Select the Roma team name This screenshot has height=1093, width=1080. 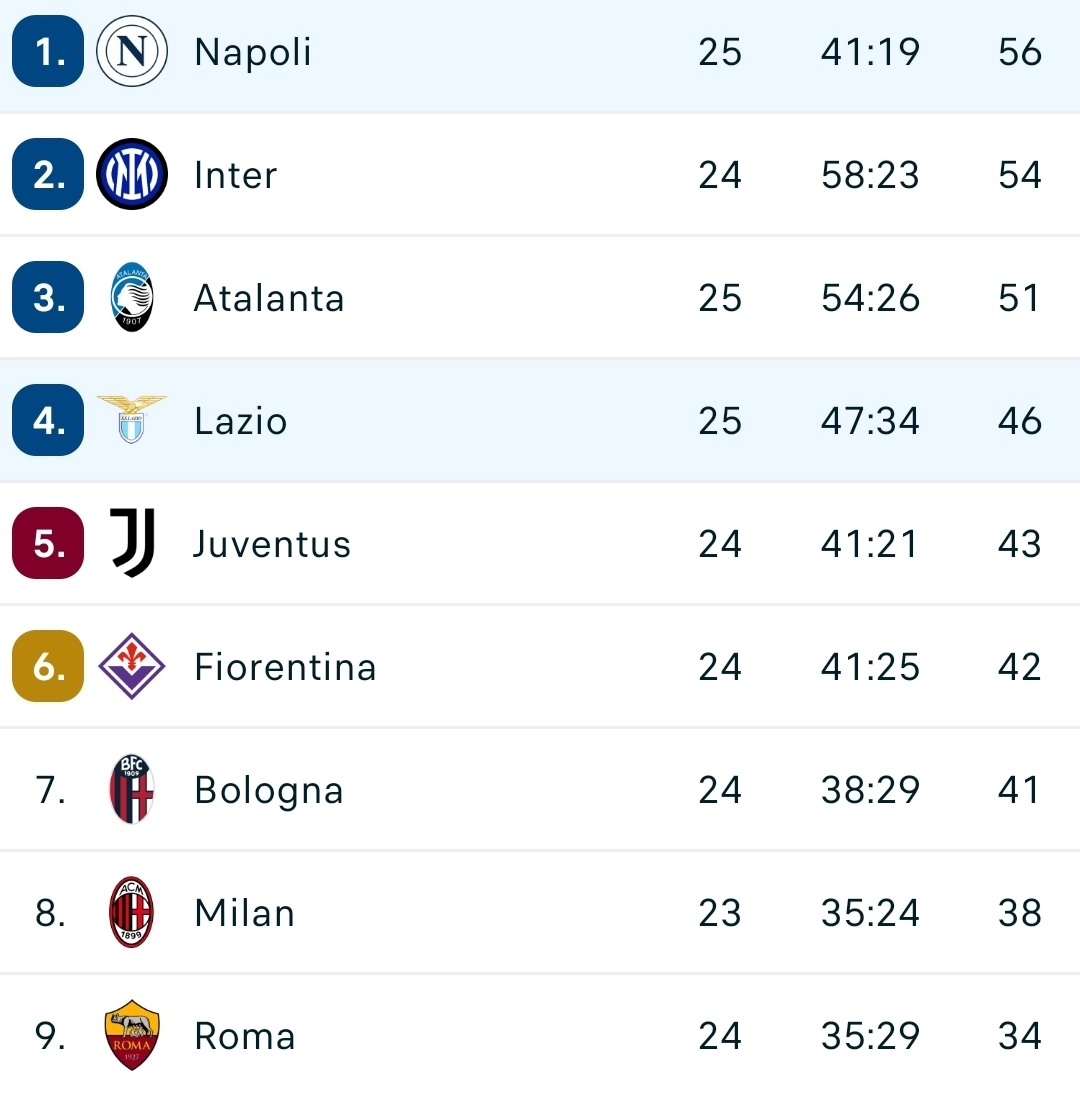[x=245, y=1036]
